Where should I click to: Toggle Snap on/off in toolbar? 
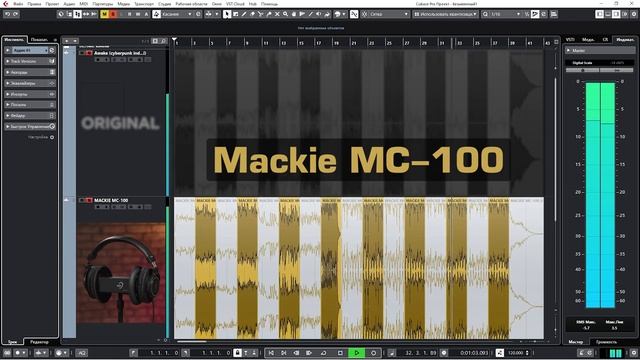click(354, 14)
